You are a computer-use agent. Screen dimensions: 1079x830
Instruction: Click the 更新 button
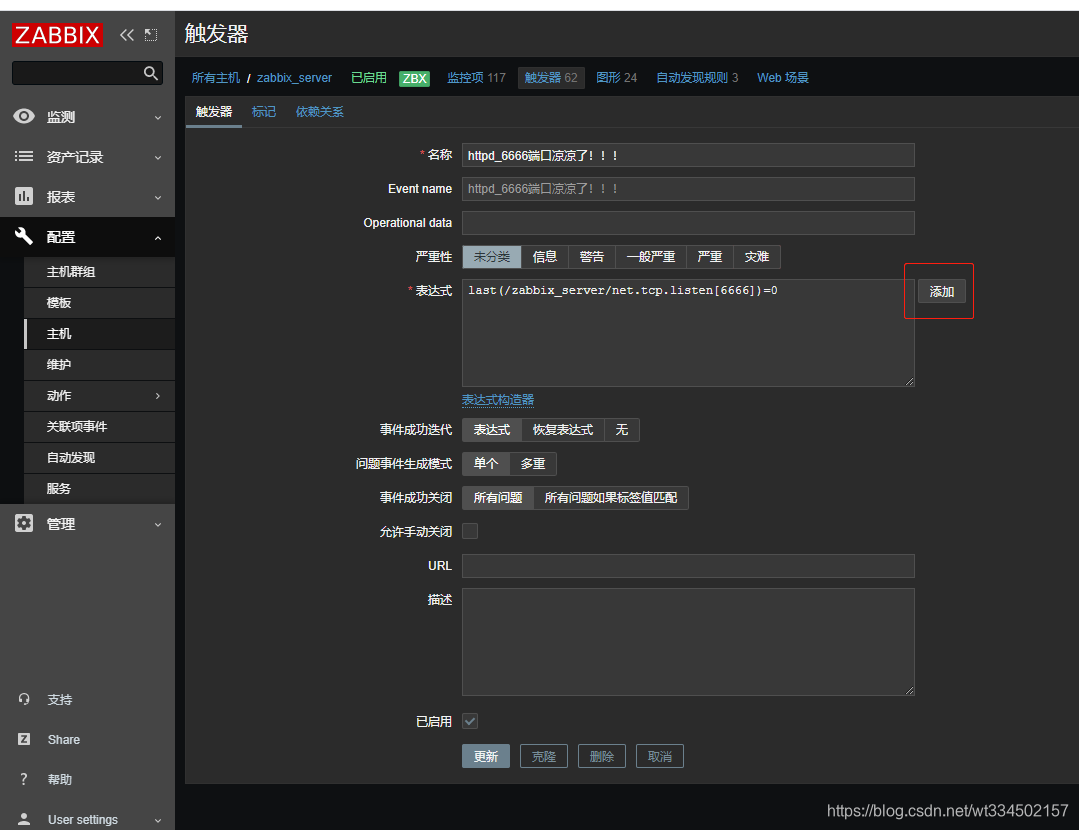[486, 756]
